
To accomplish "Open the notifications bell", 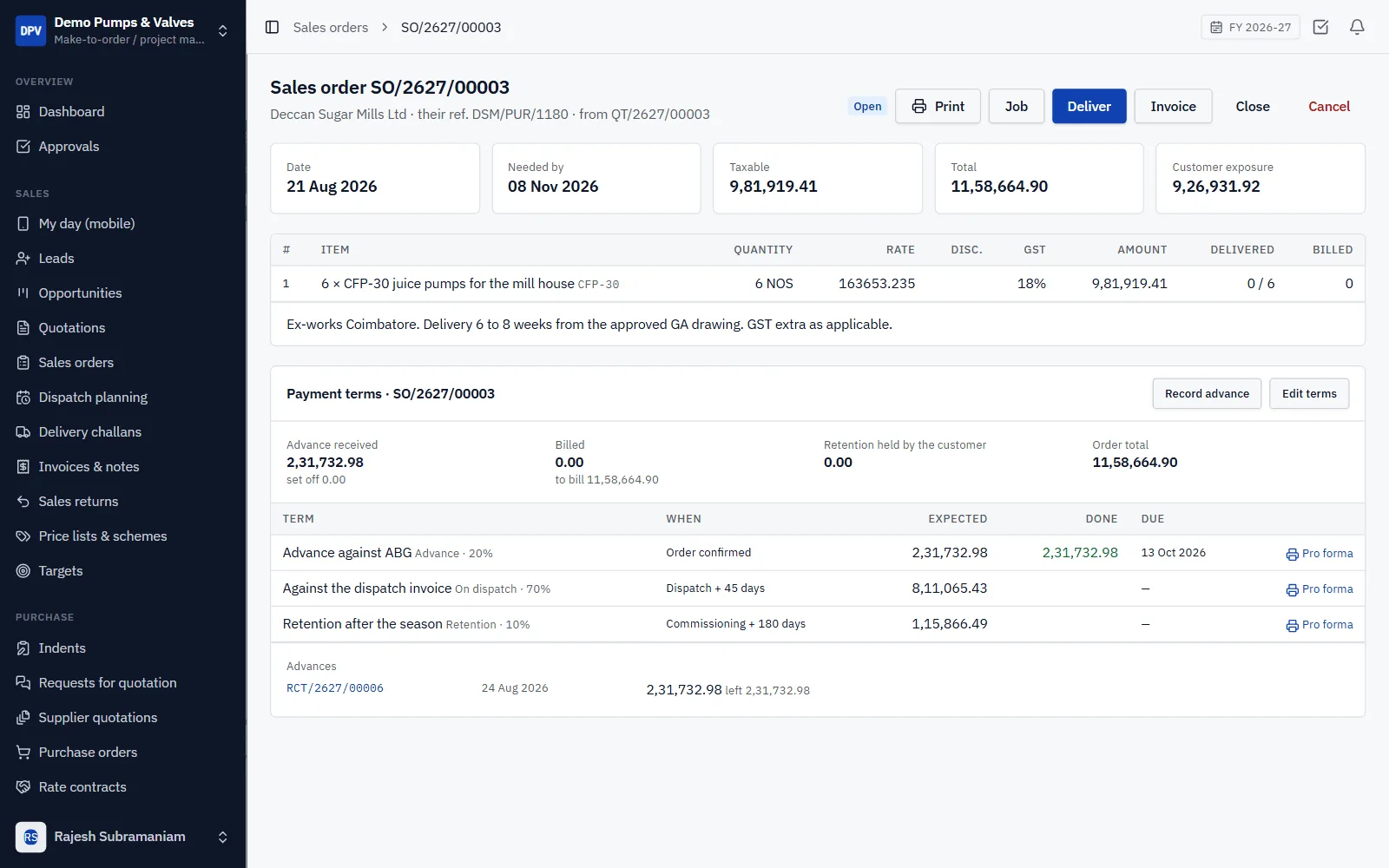I will [1357, 27].
